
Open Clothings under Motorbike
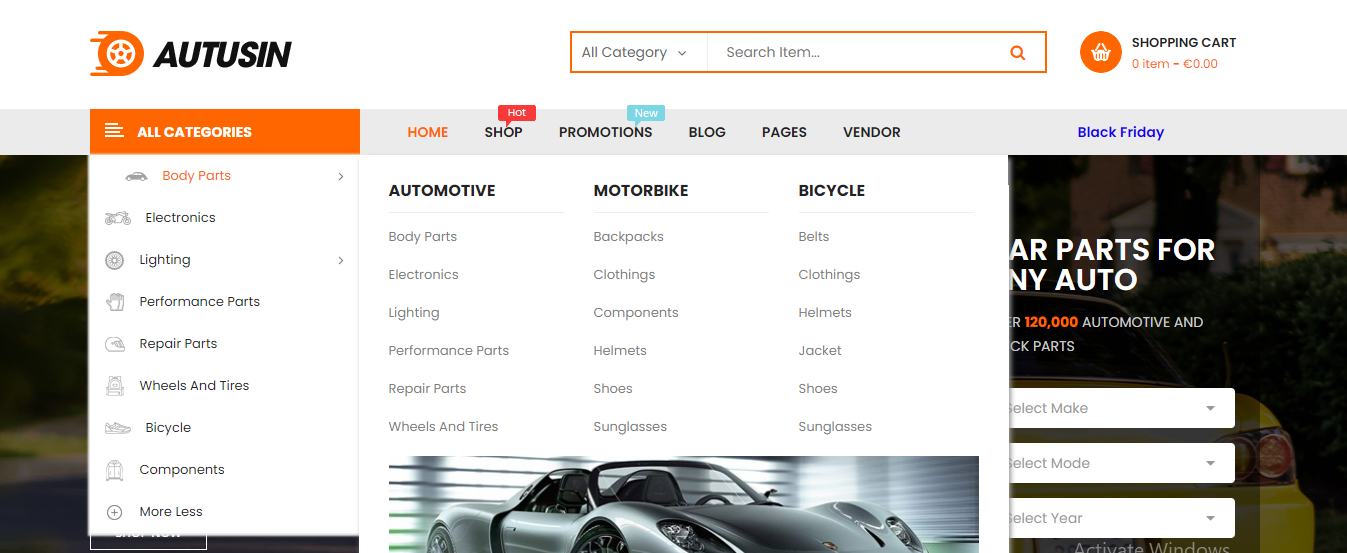tap(625, 275)
